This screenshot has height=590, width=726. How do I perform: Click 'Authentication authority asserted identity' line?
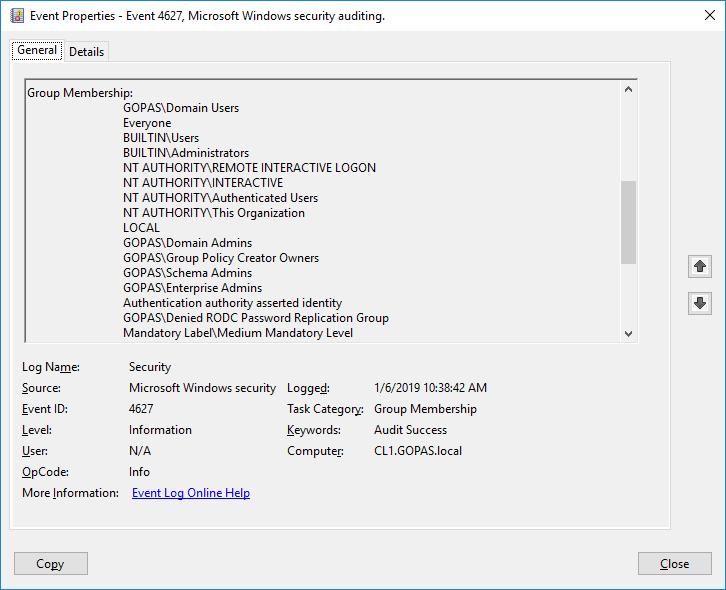(232, 303)
